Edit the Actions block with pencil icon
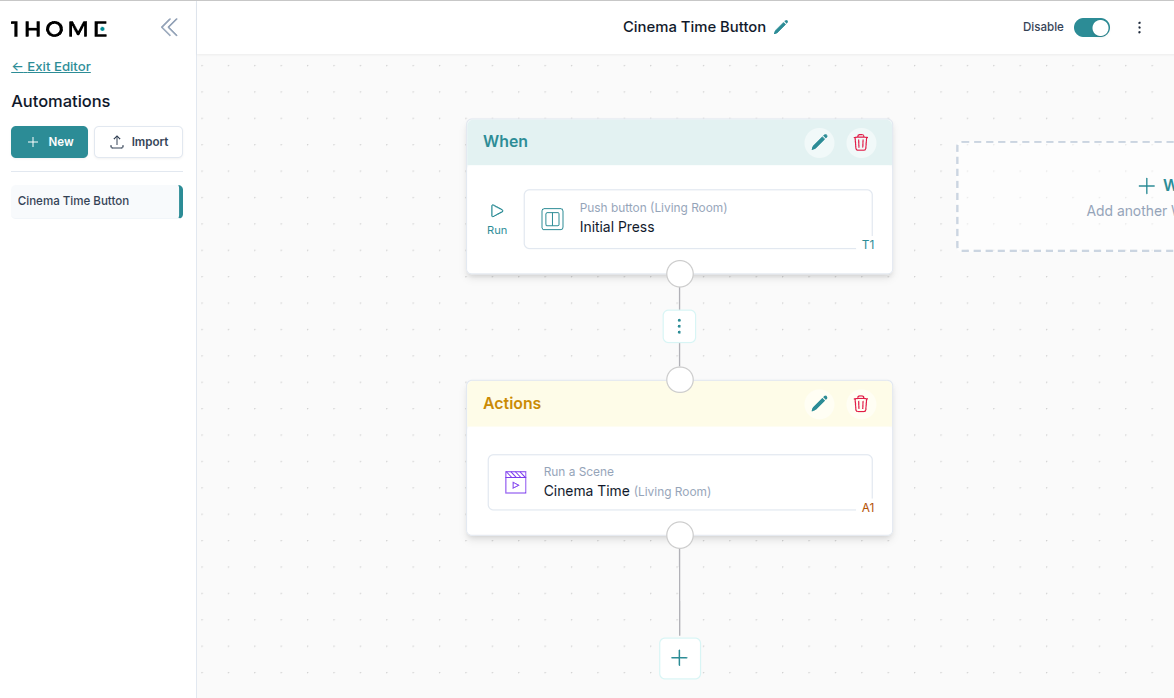 [819, 404]
